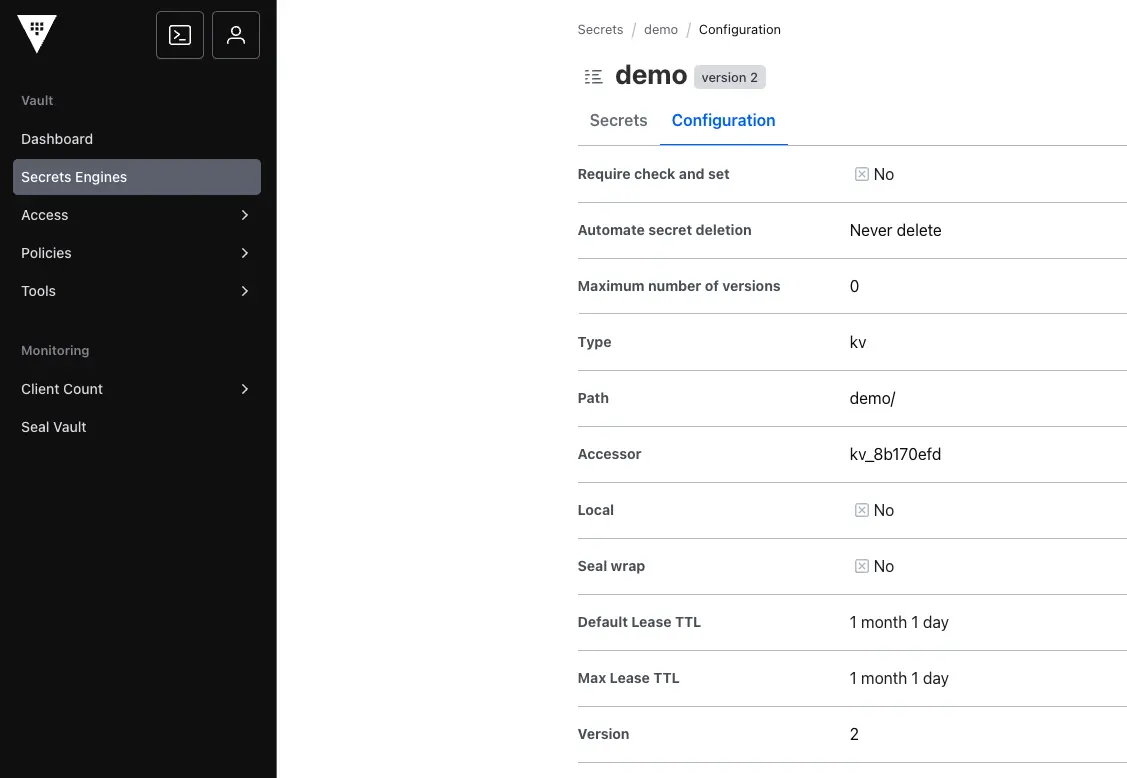
Task: Click the list icon beside demo title
Action: coord(594,77)
